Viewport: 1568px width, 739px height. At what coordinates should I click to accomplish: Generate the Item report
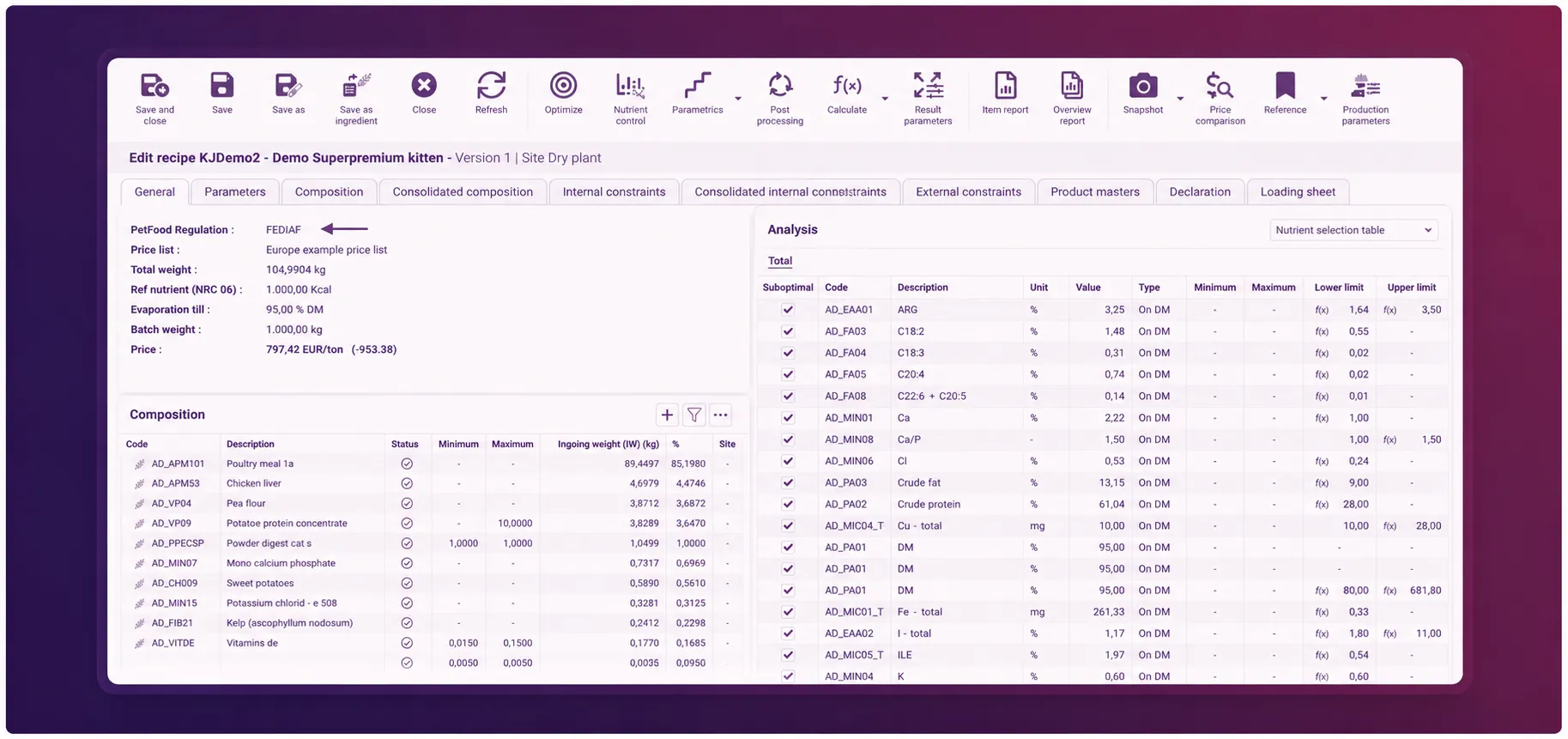pyautogui.click(x=1005, y=86)
